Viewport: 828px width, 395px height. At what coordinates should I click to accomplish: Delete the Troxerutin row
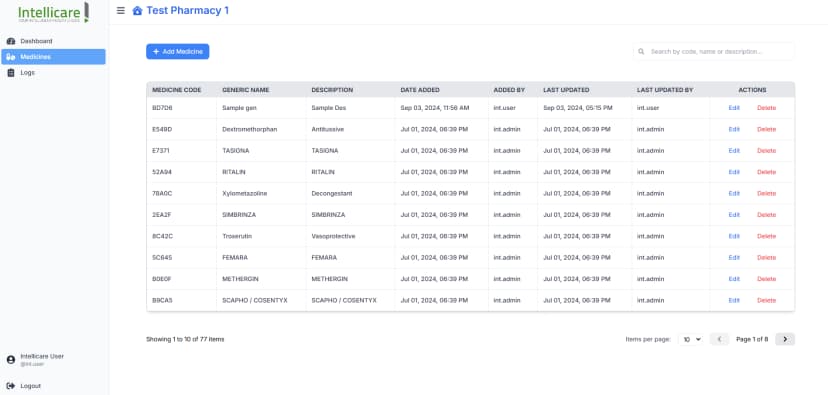point(766,236)
